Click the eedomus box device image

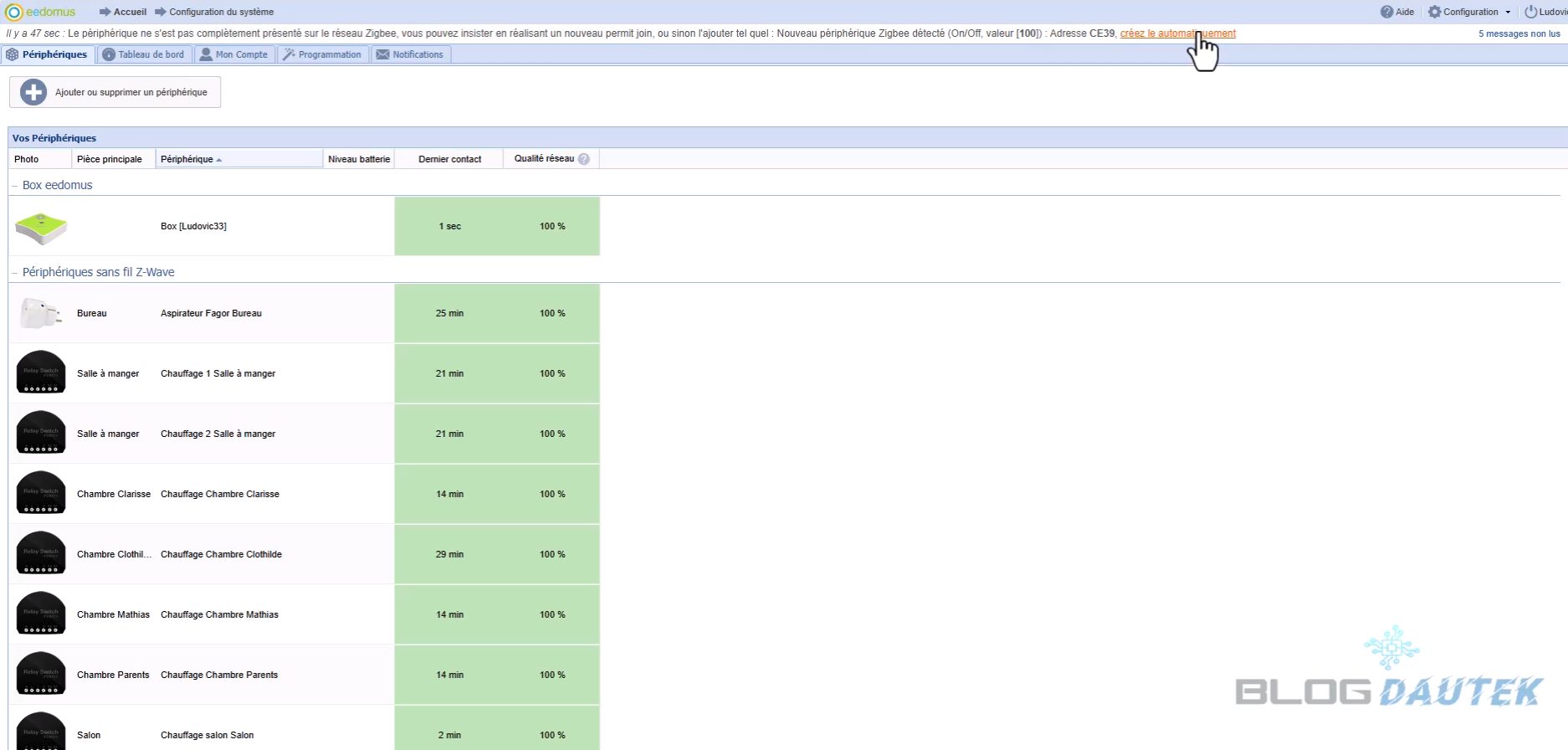click(40, 227)
